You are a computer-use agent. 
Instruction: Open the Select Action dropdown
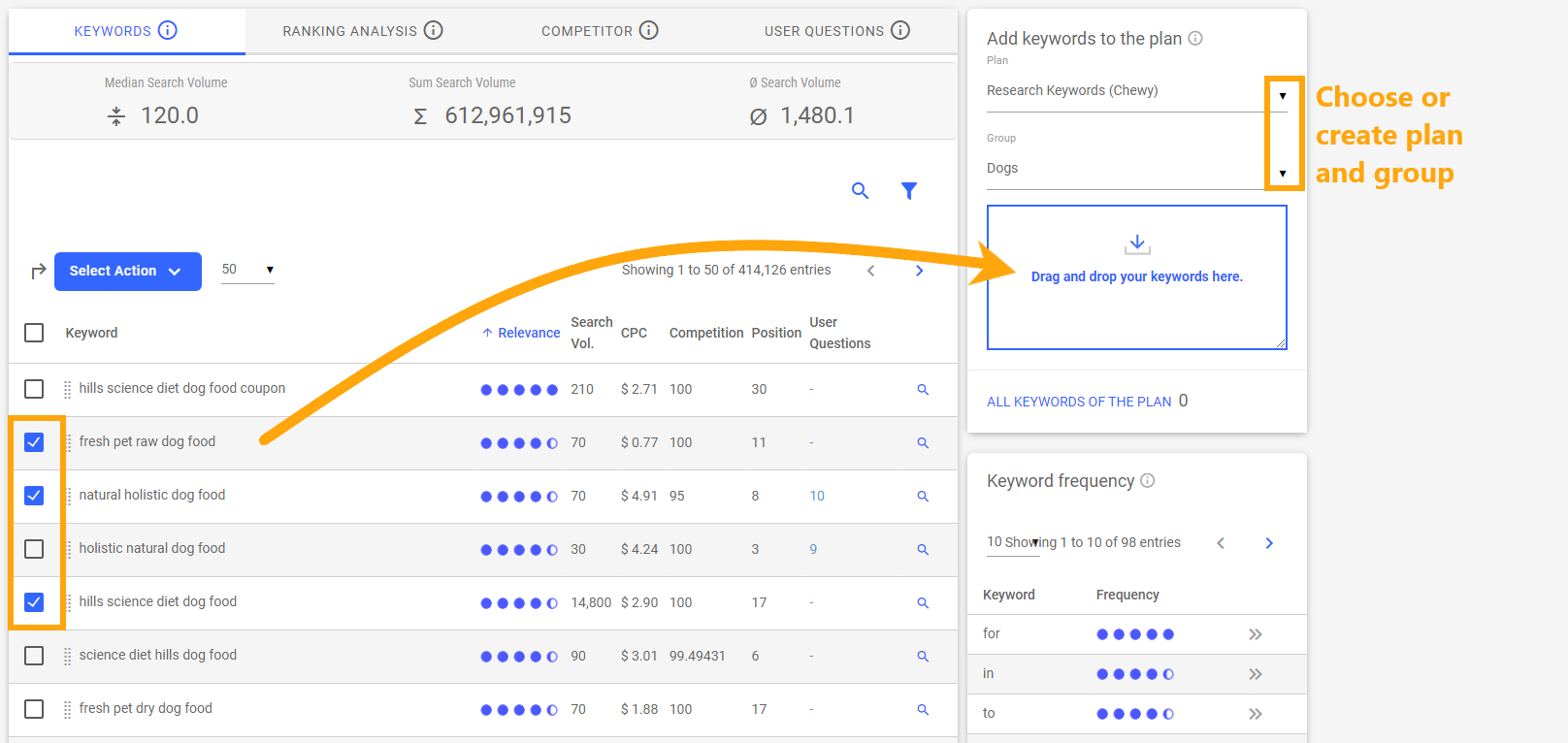128,272
